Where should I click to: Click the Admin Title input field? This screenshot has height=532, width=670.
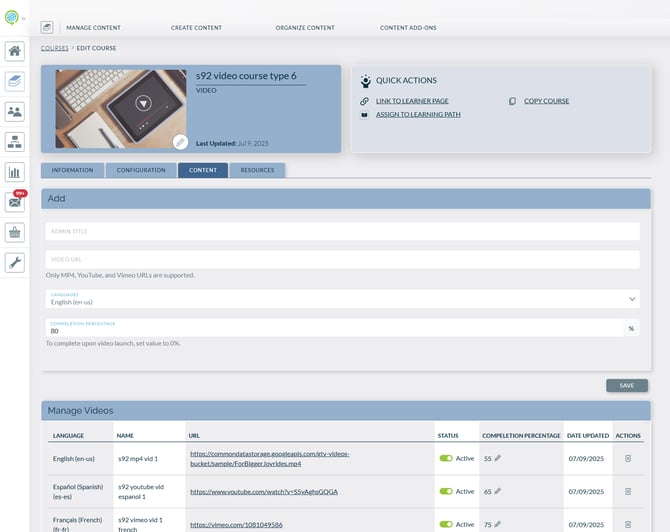tap(342, 231)
